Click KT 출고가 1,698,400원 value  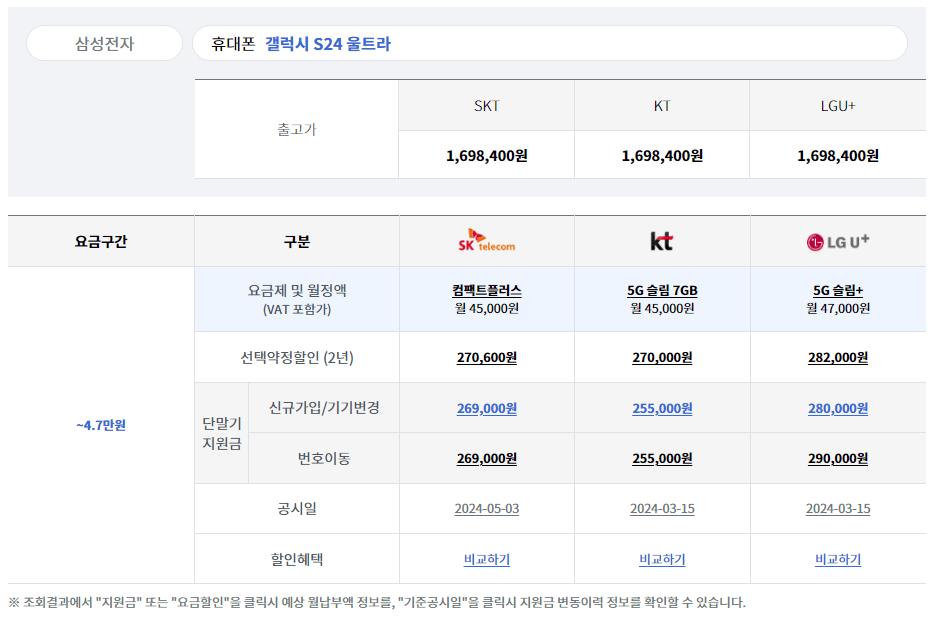(x=662, y=156)
